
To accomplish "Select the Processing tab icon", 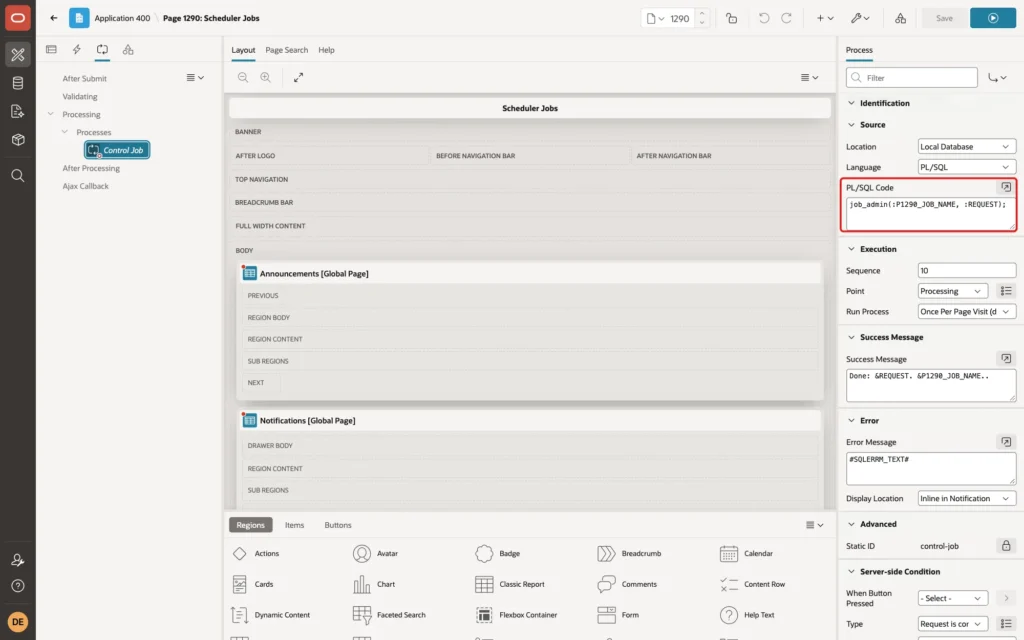I will point(103,50).
